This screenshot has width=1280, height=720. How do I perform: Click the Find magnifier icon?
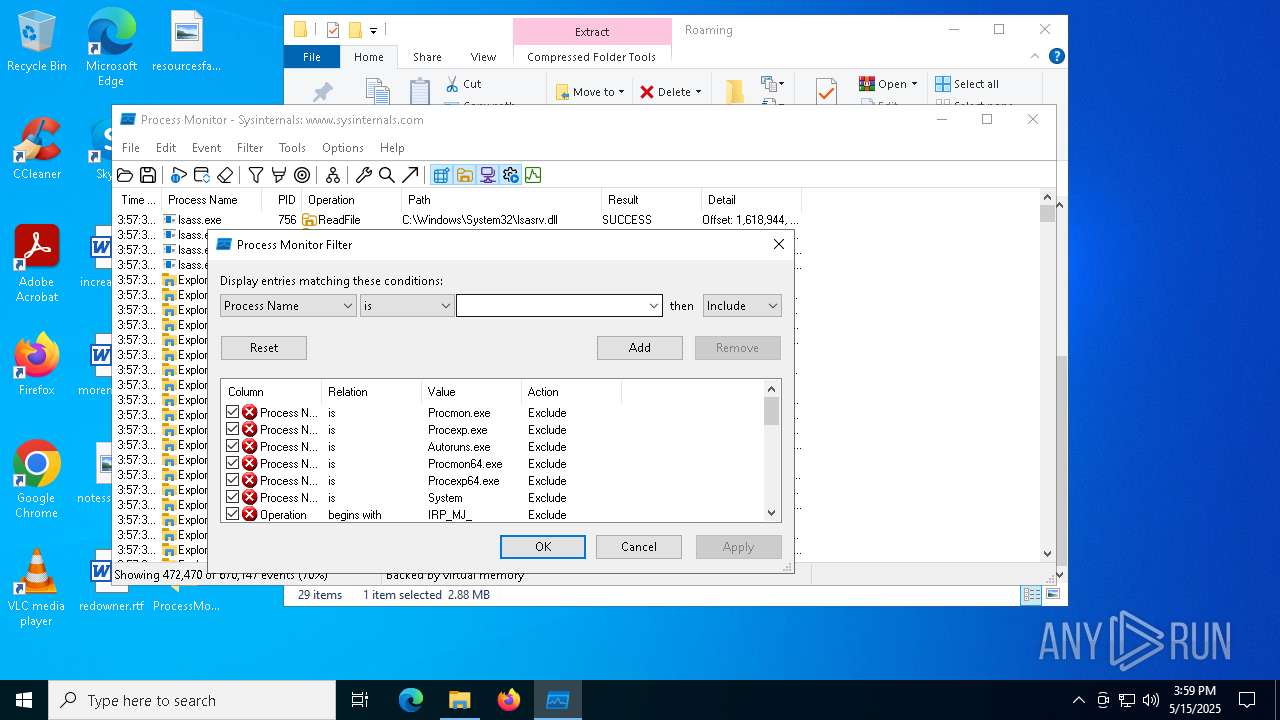[x=387, y=175]
